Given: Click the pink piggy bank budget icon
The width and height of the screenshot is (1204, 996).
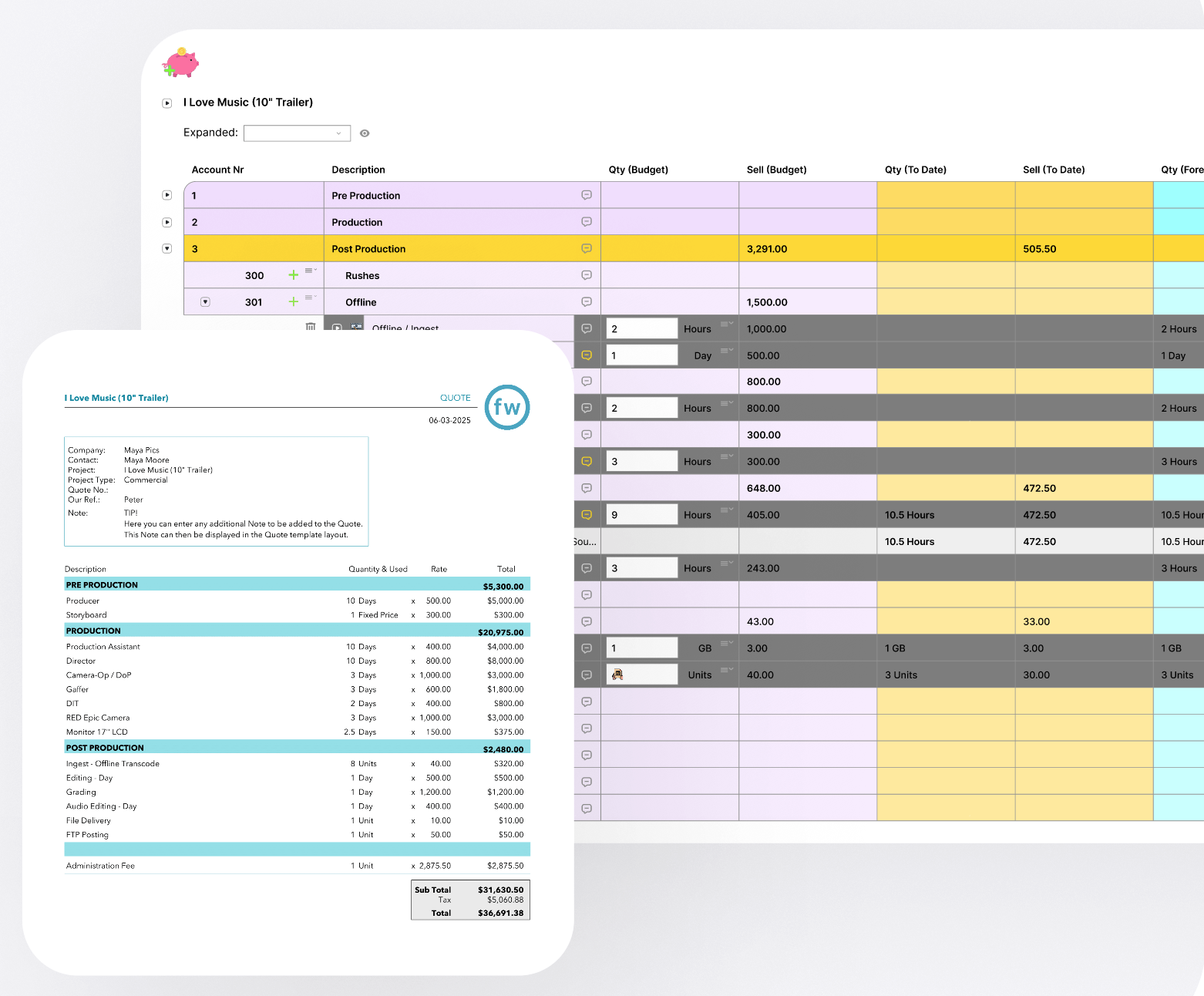Looking at the screenshot, I should coord(180,62).
